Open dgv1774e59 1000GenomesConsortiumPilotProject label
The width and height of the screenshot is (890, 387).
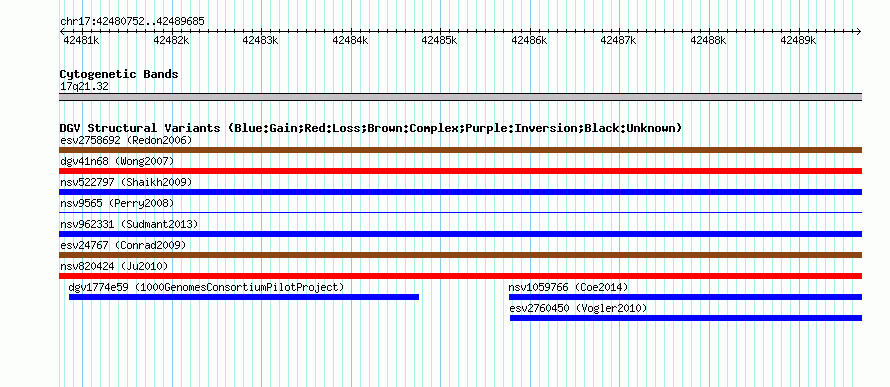(206, 287)
